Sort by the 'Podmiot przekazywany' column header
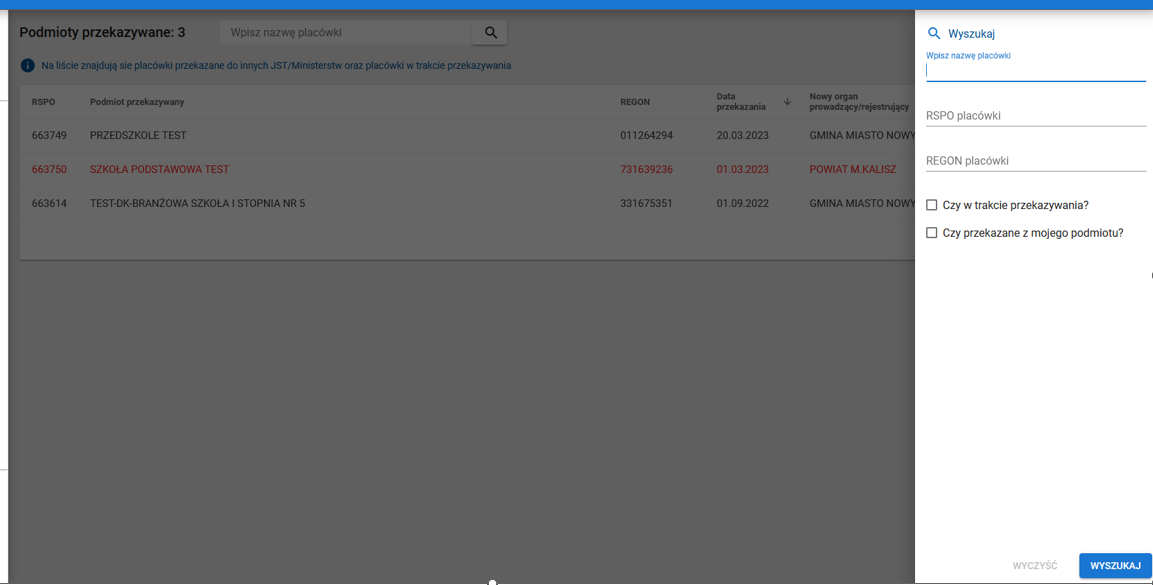The height and width of the screenshot is (585, 1153). 137,102
